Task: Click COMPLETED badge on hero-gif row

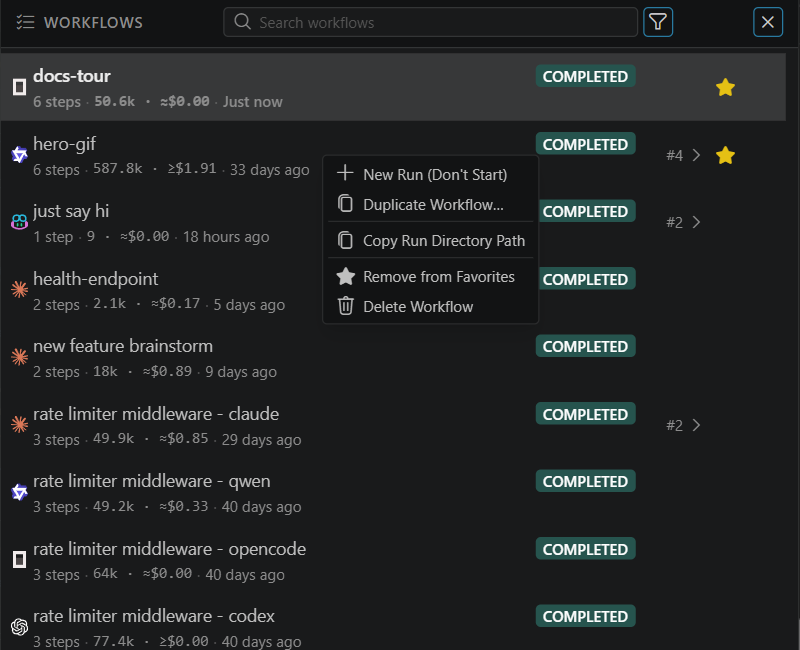Action: point(585,144)
